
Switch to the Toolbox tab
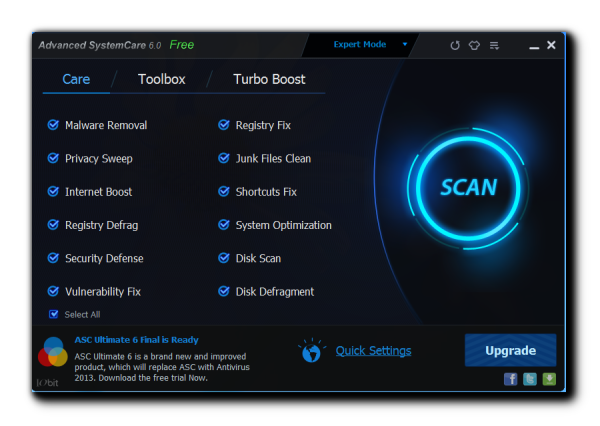click(x=161, y=79)
